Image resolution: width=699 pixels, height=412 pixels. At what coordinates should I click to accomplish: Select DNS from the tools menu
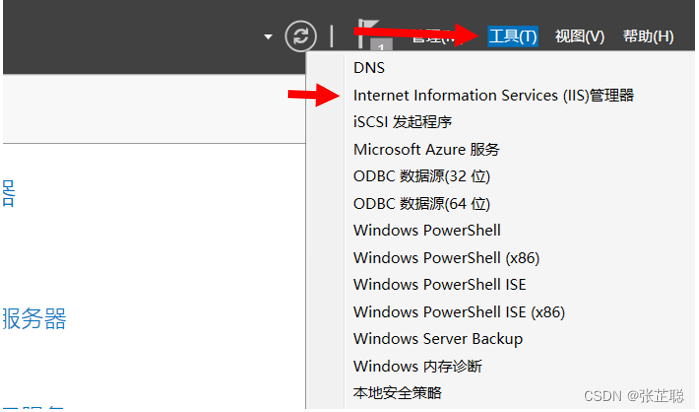(x=369, y=68)
